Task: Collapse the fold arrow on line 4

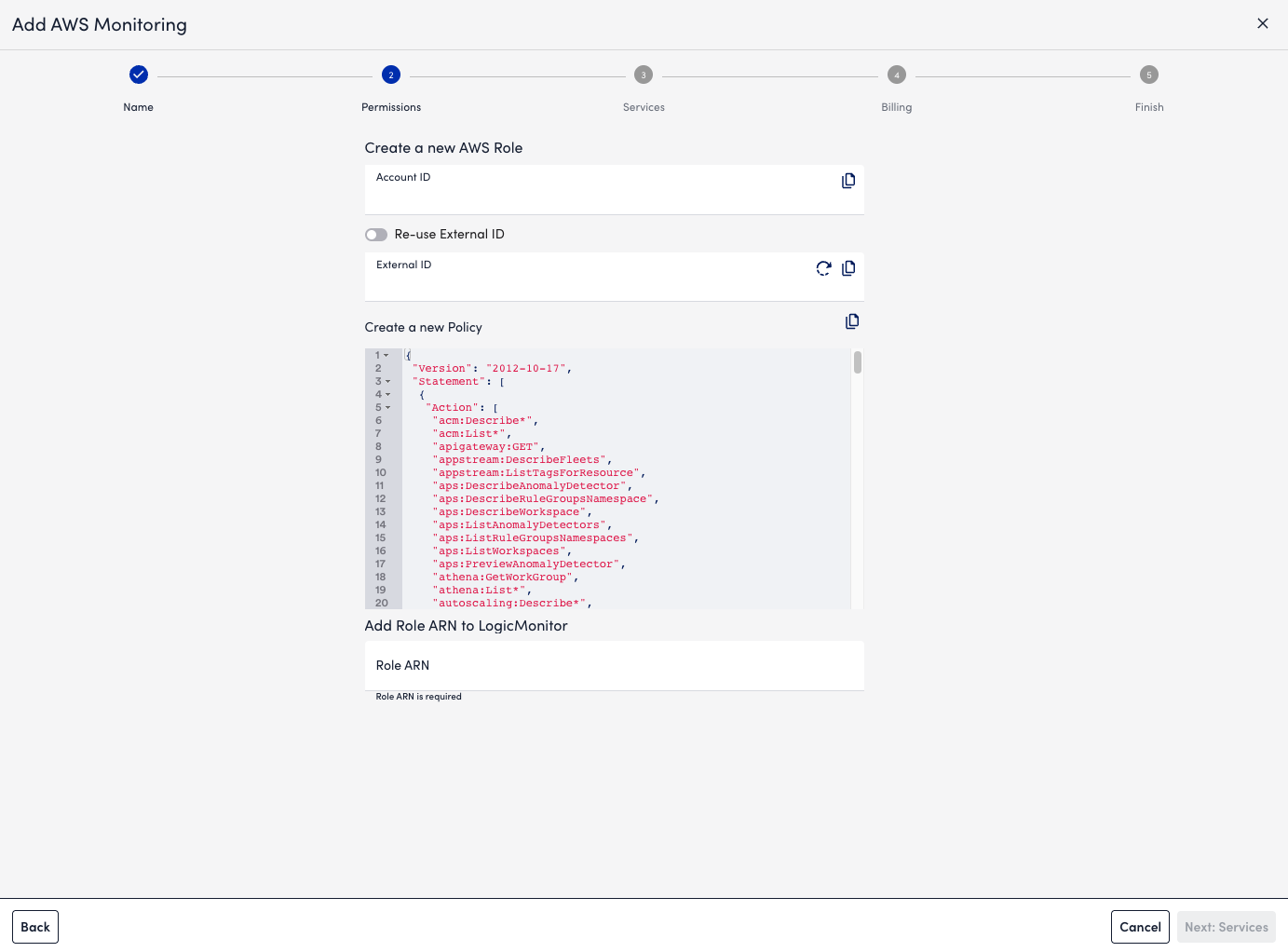Action: (388, 394)
